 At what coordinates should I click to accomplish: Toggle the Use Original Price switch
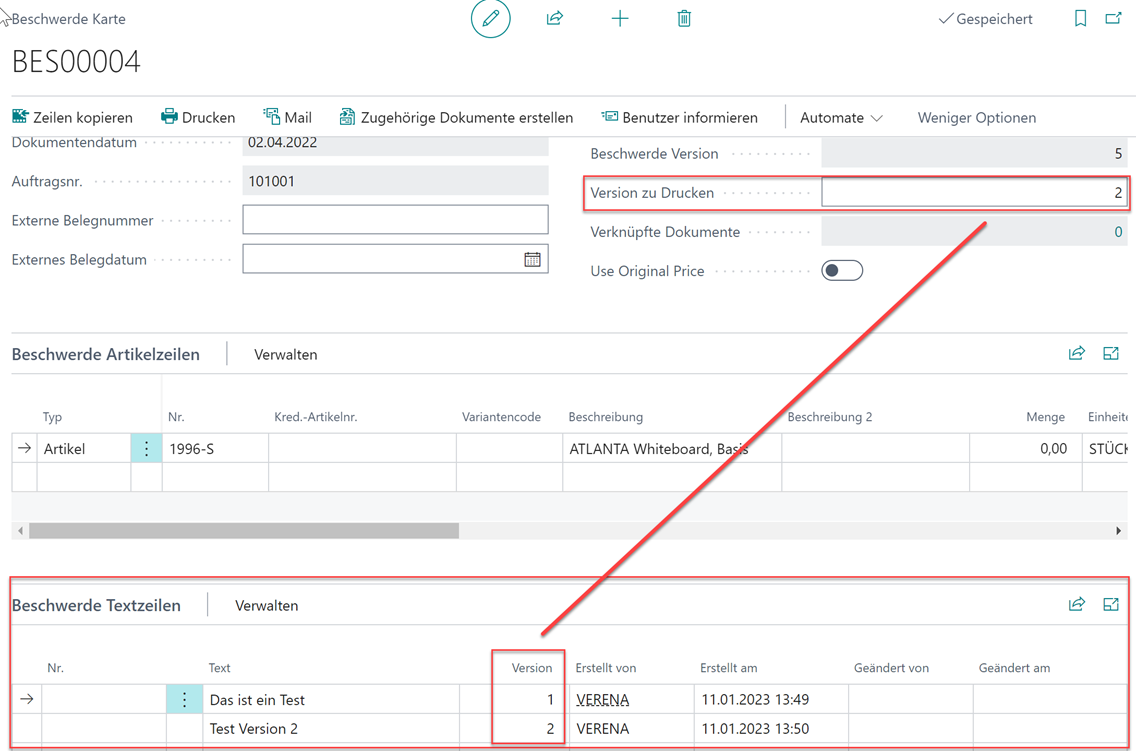coord(842,271)
